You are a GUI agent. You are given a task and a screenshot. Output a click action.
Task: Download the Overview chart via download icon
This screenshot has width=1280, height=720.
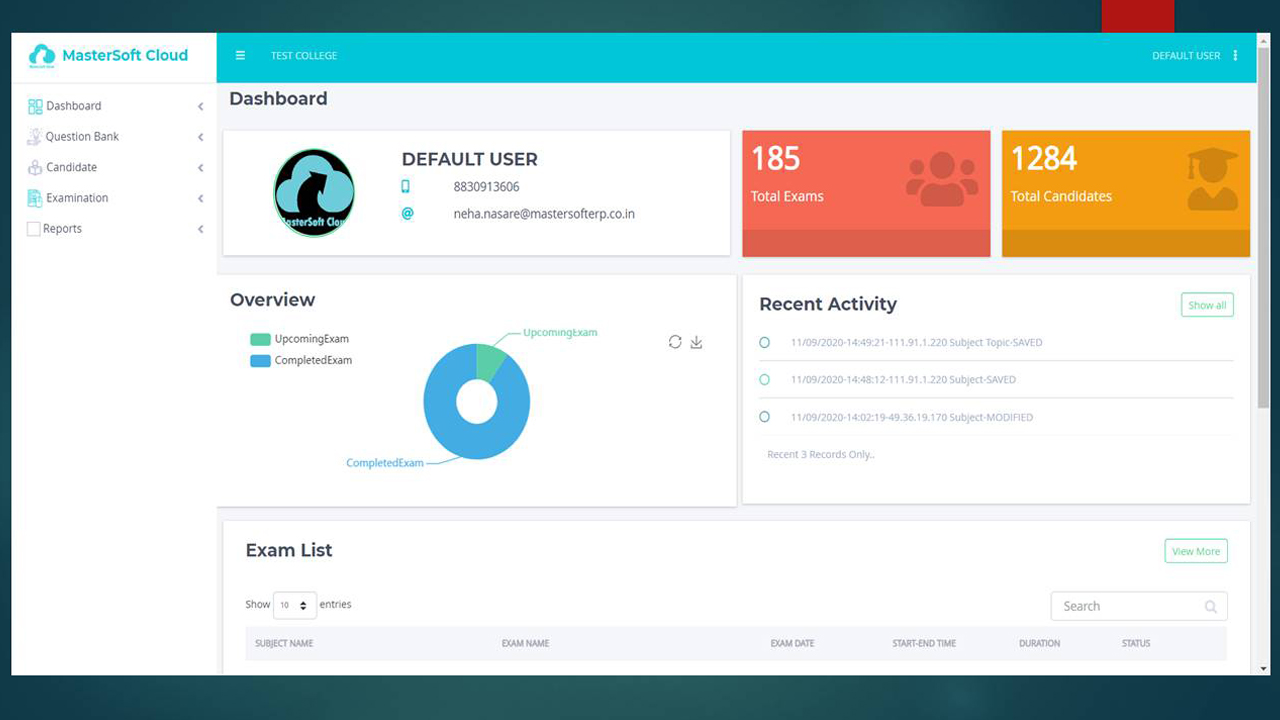(697, 342)
